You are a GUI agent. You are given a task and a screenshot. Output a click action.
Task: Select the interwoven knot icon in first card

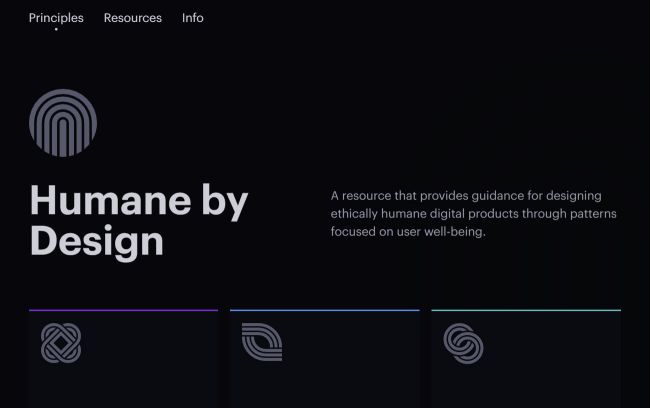click(61, 343)
